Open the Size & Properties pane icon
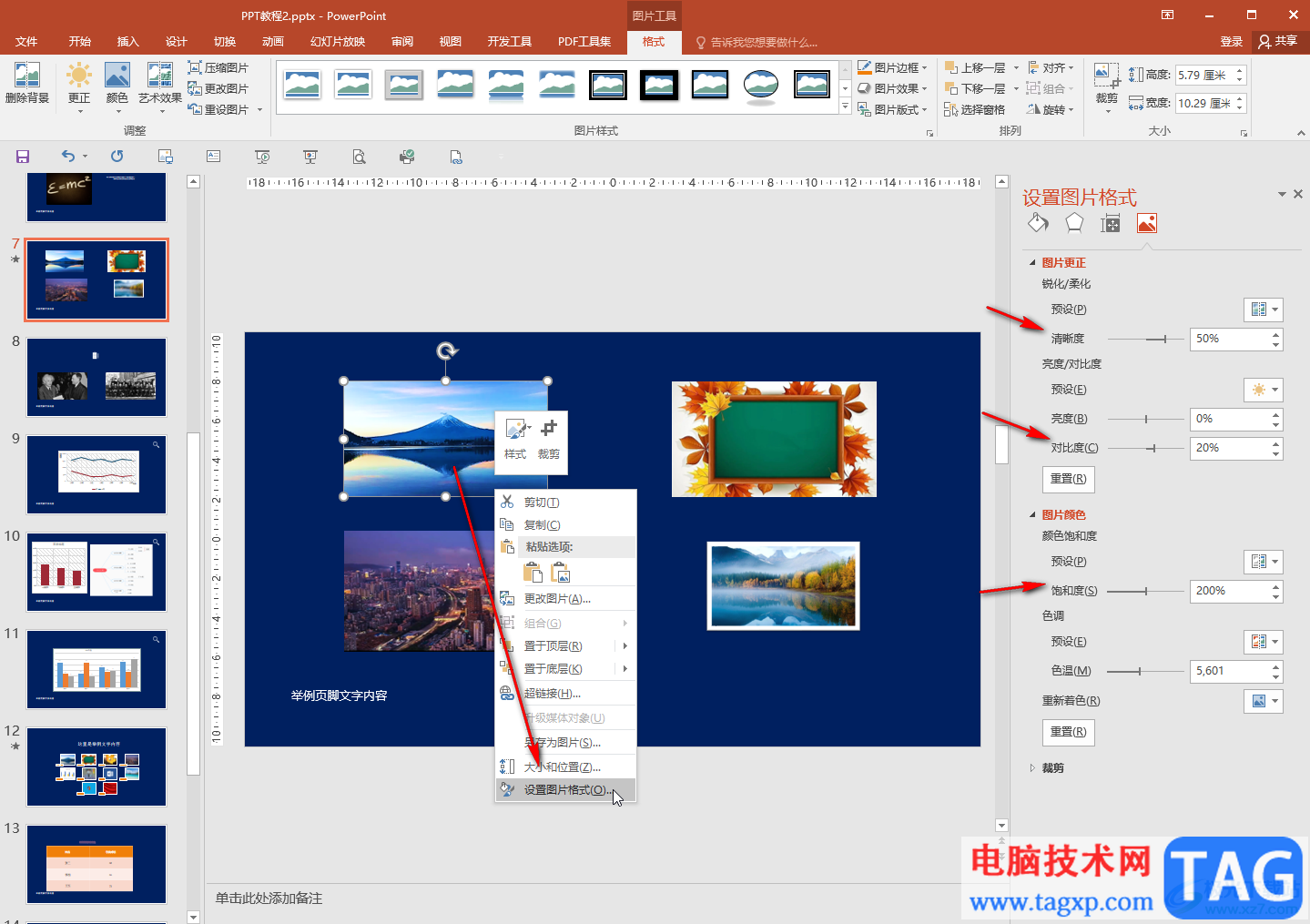Viewport: 1310px width, 924px height. pos(1111,223)
